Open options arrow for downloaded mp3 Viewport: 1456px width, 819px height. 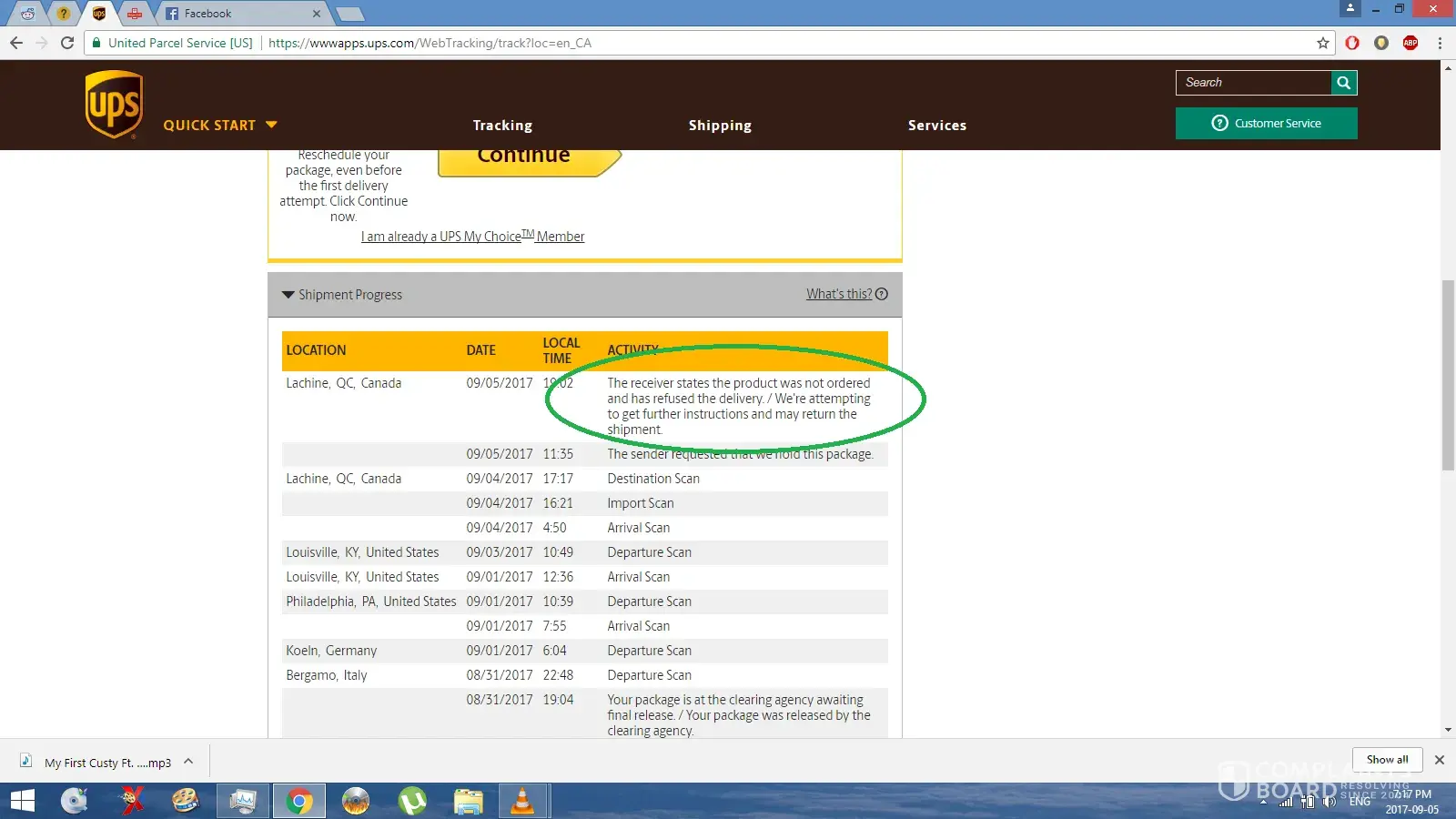(188, 762)
